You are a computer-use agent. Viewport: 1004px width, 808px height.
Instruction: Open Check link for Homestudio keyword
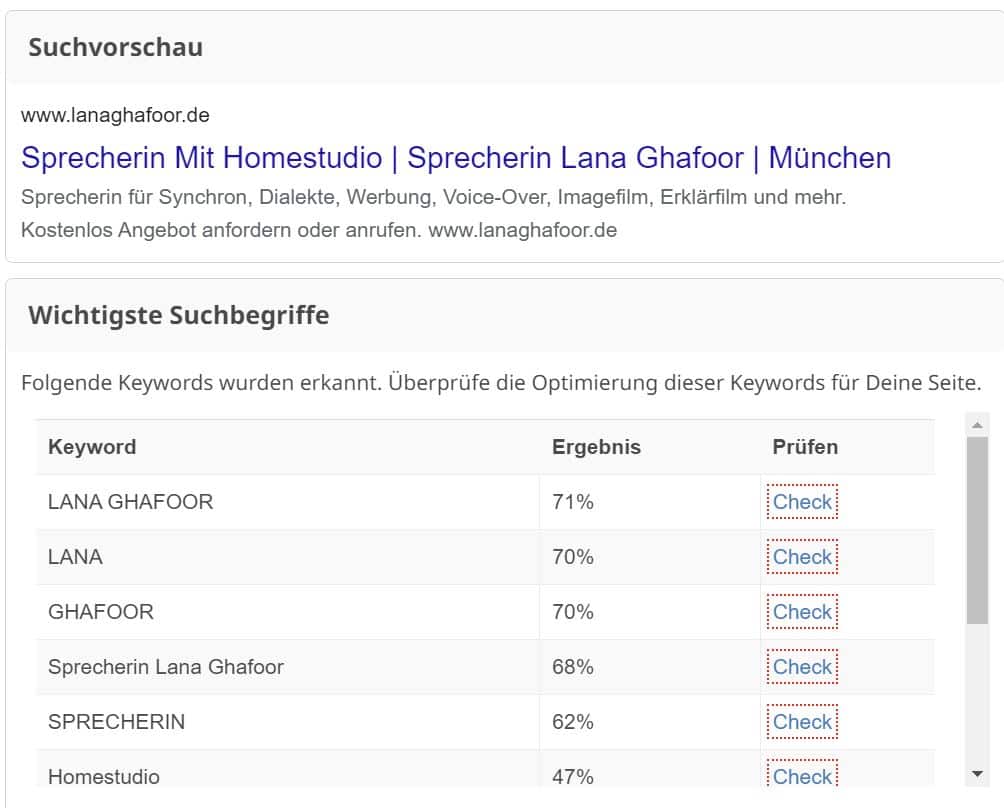pos(802,773)
